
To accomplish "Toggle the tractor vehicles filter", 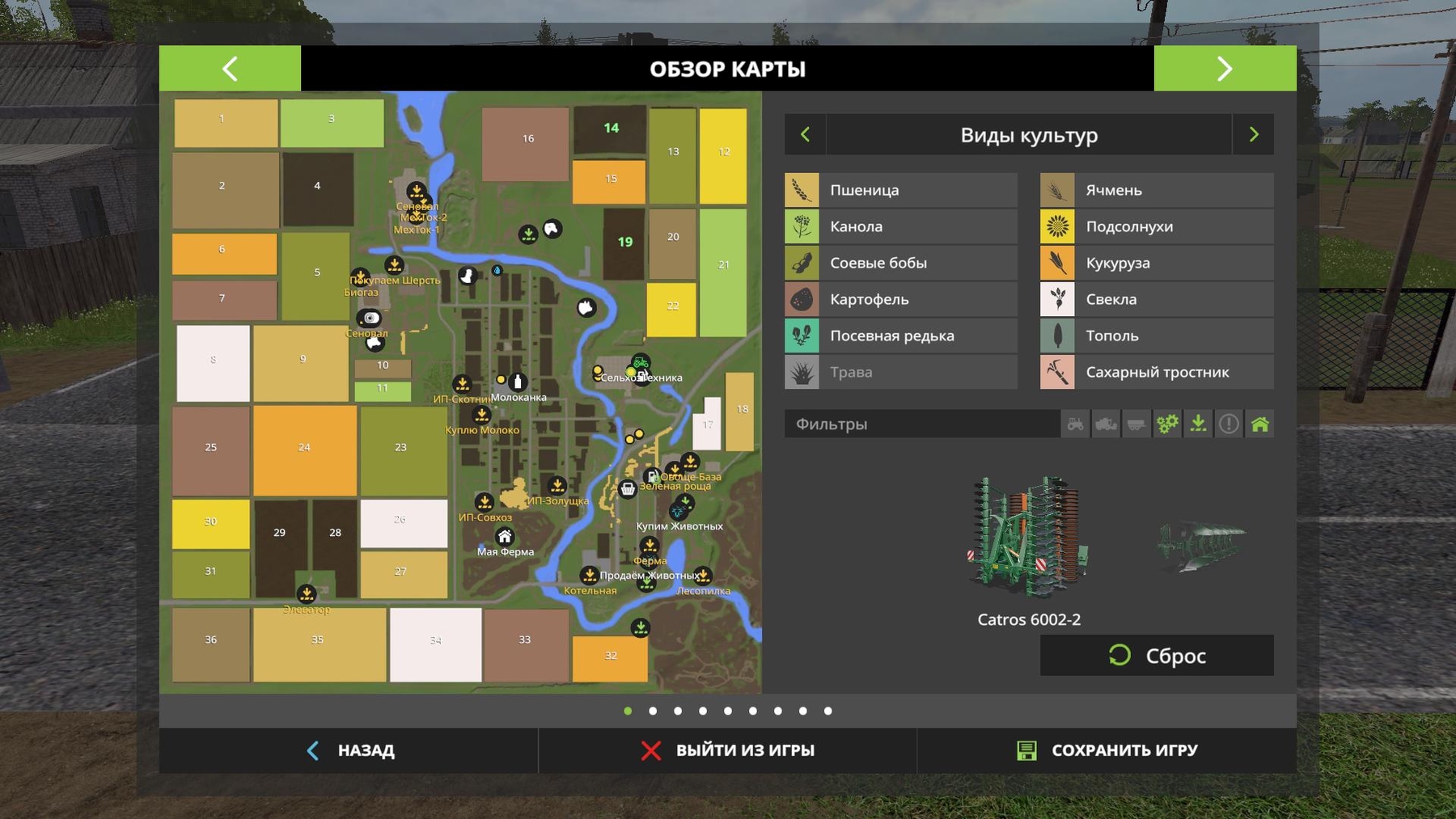I will tap(1075, 424).
